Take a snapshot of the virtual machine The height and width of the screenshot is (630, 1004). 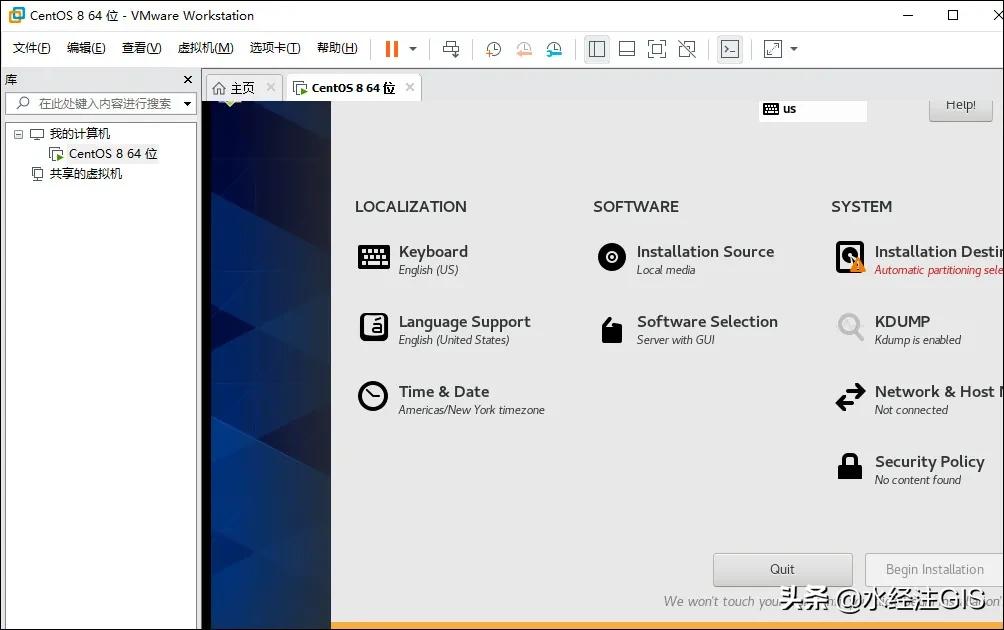pos(492,48)
